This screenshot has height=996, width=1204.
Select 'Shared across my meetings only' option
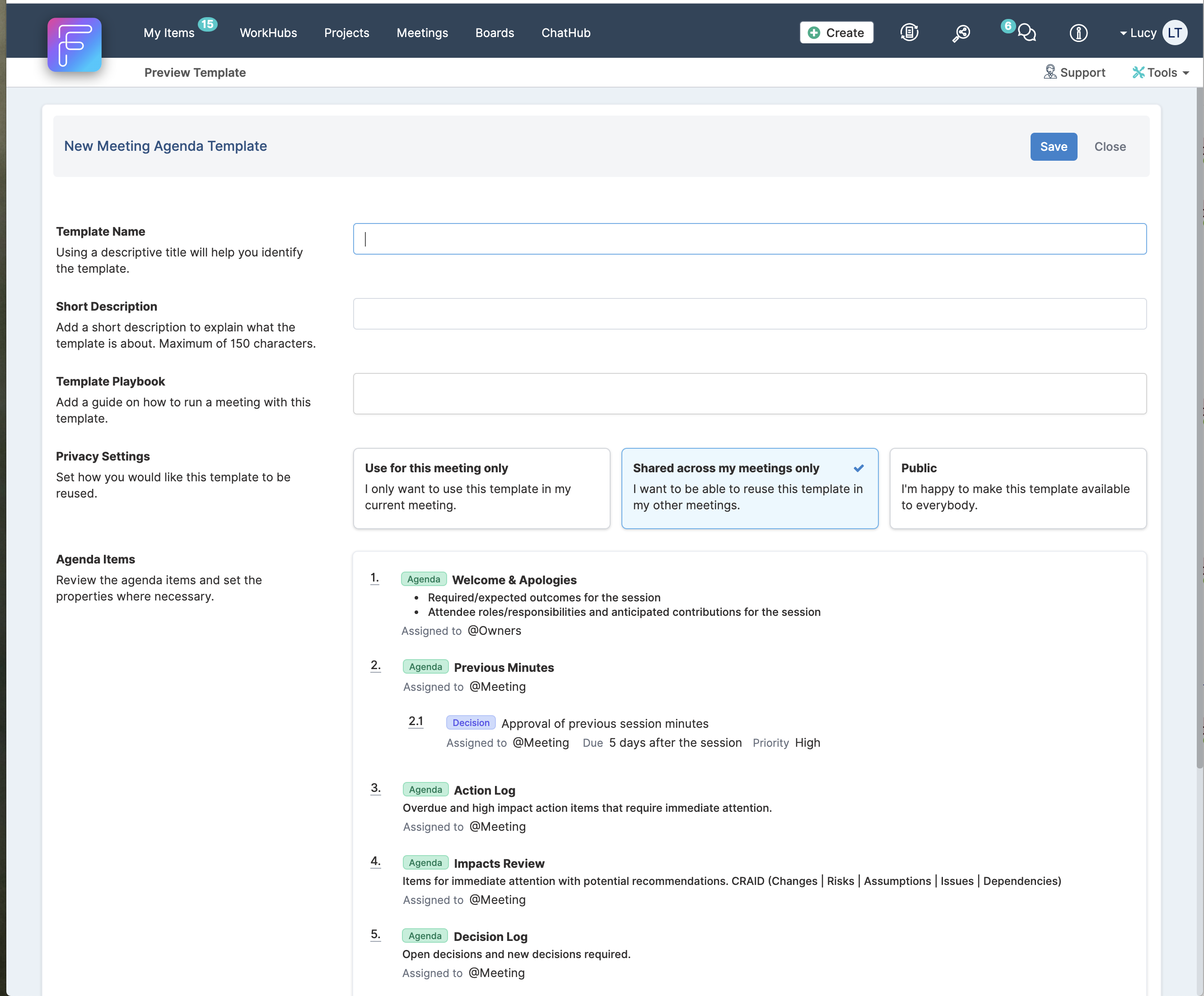750,488
